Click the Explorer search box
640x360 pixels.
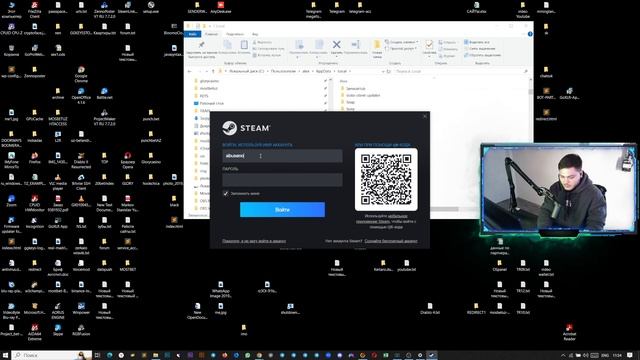click(x=461, y=71)
